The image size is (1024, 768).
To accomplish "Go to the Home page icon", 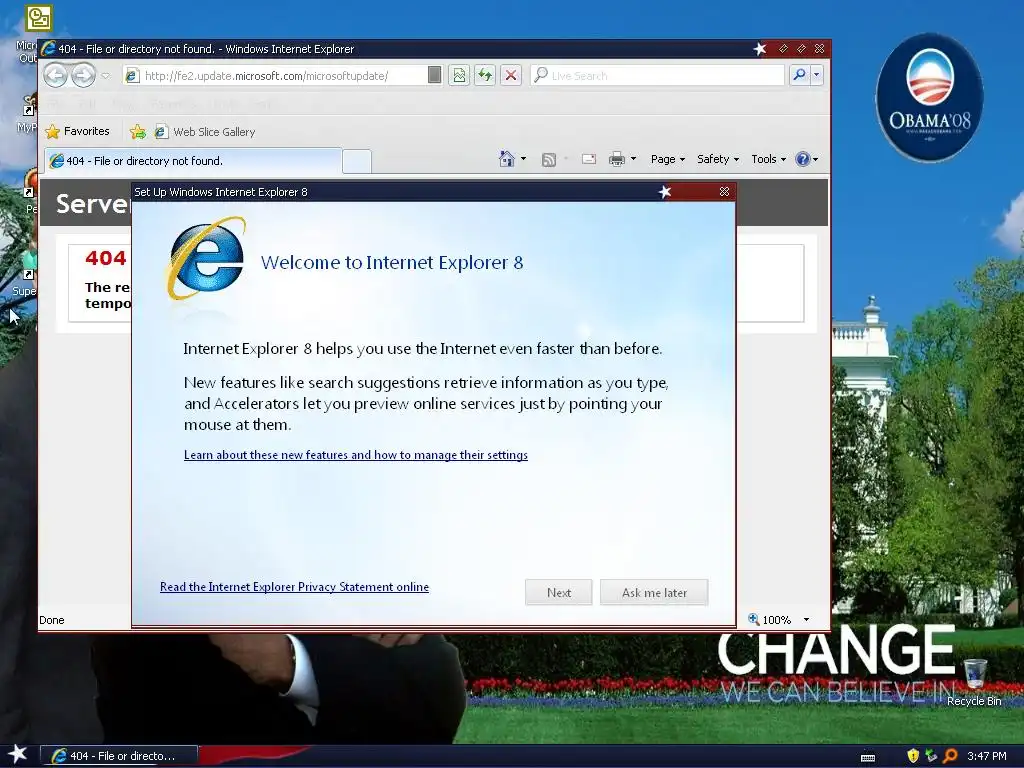I will 507,159.
